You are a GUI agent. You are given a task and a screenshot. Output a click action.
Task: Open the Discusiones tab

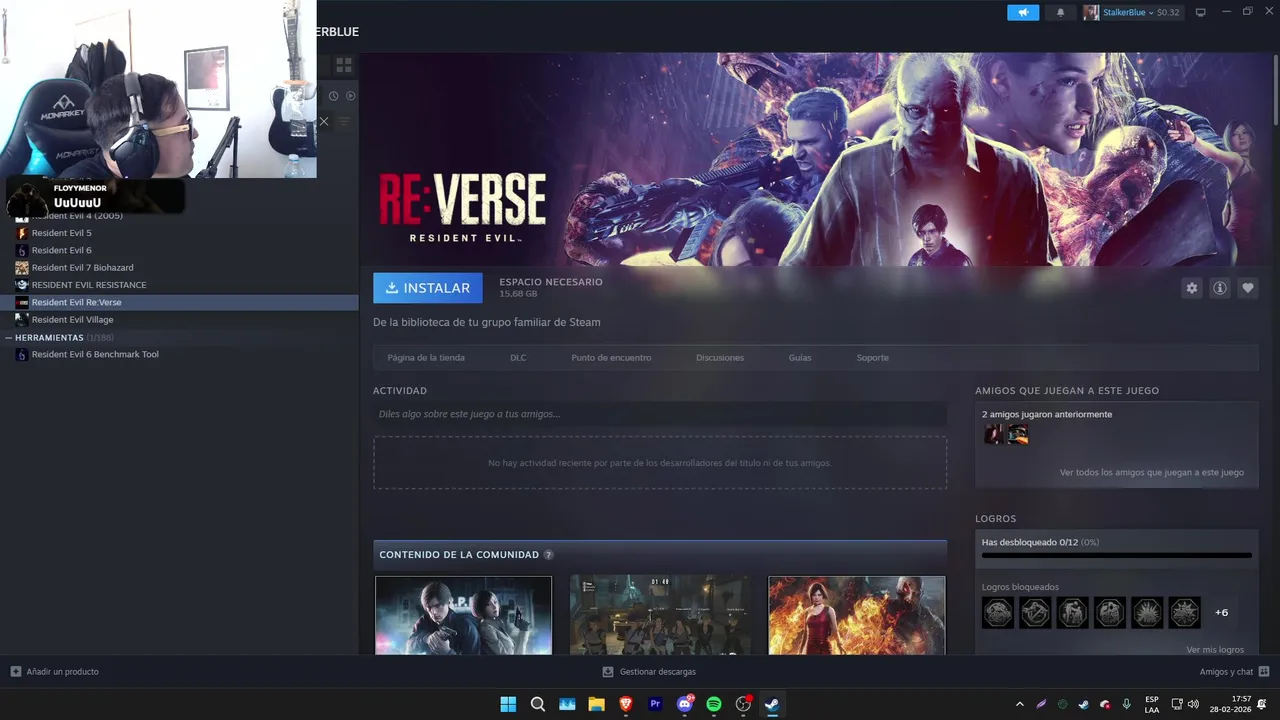point(720,358)
